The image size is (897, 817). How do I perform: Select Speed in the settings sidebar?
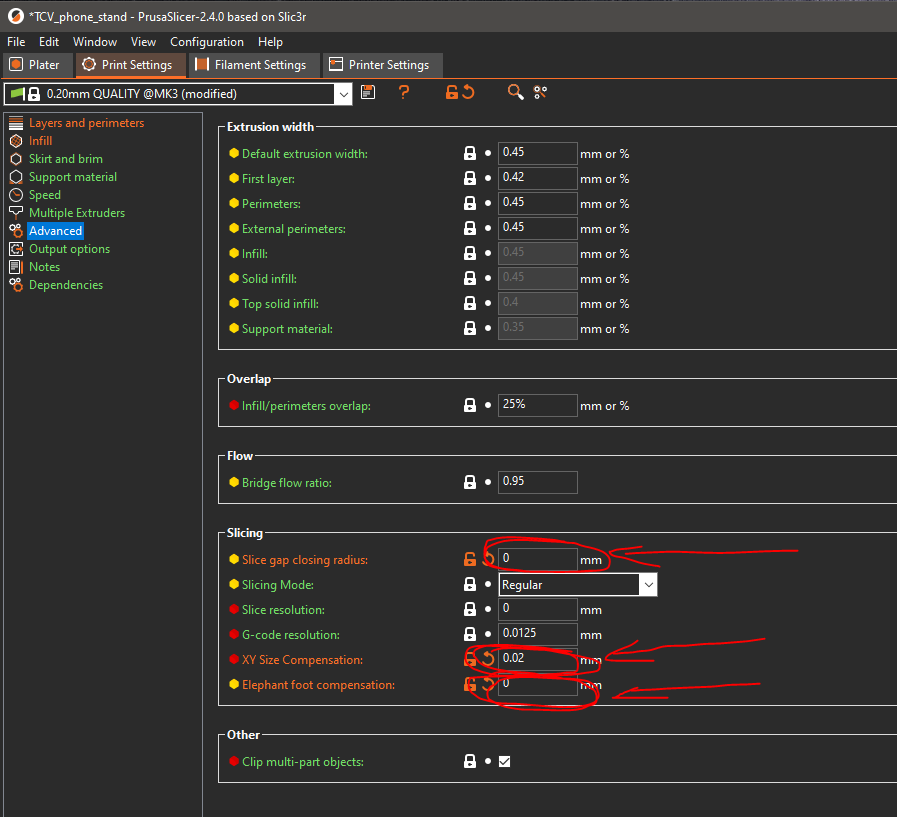coord(45,195)
